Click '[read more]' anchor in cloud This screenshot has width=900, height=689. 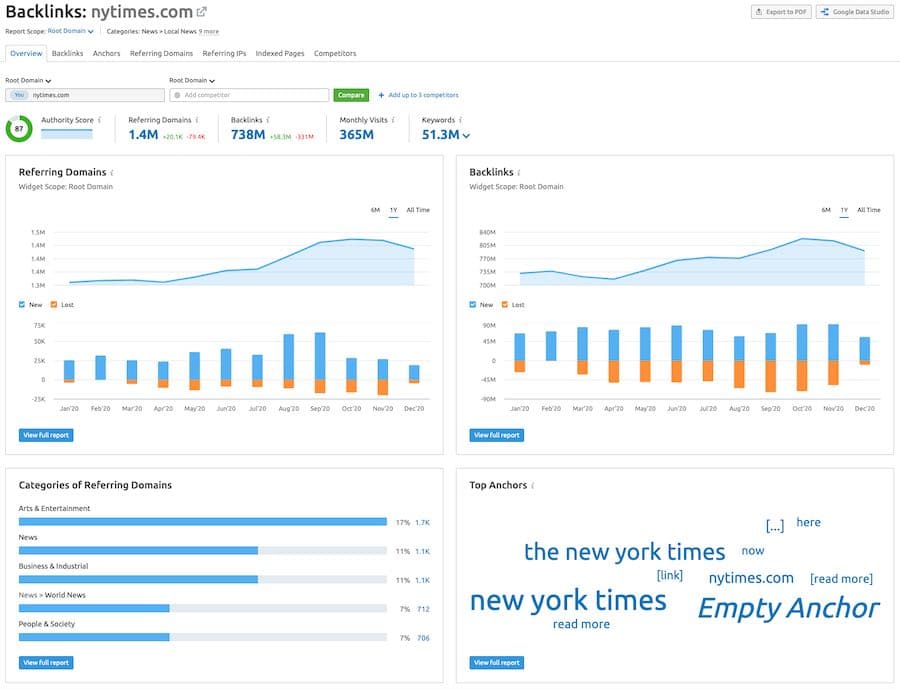(841, 579)
